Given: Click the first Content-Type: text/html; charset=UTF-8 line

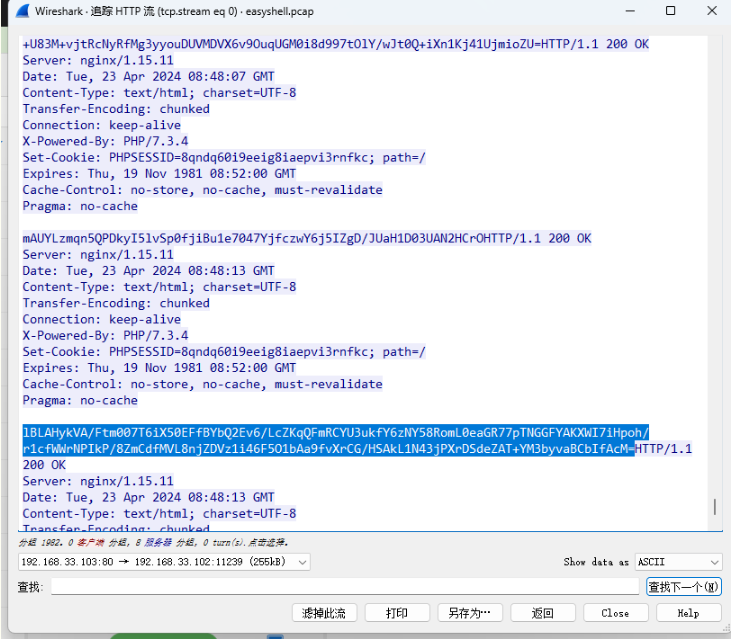Looking at the screenshot, I should pos(159,92).
